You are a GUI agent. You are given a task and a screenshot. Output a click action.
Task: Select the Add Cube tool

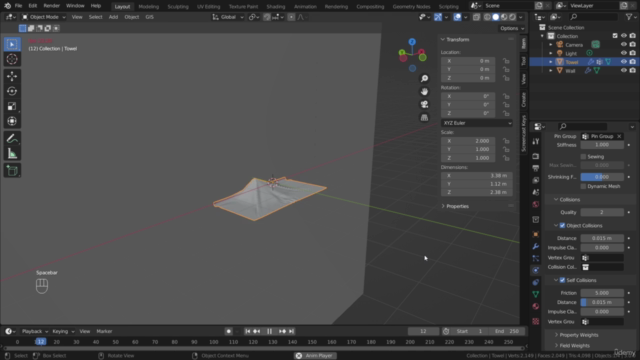pyautogui.click(x=12, y=171)
